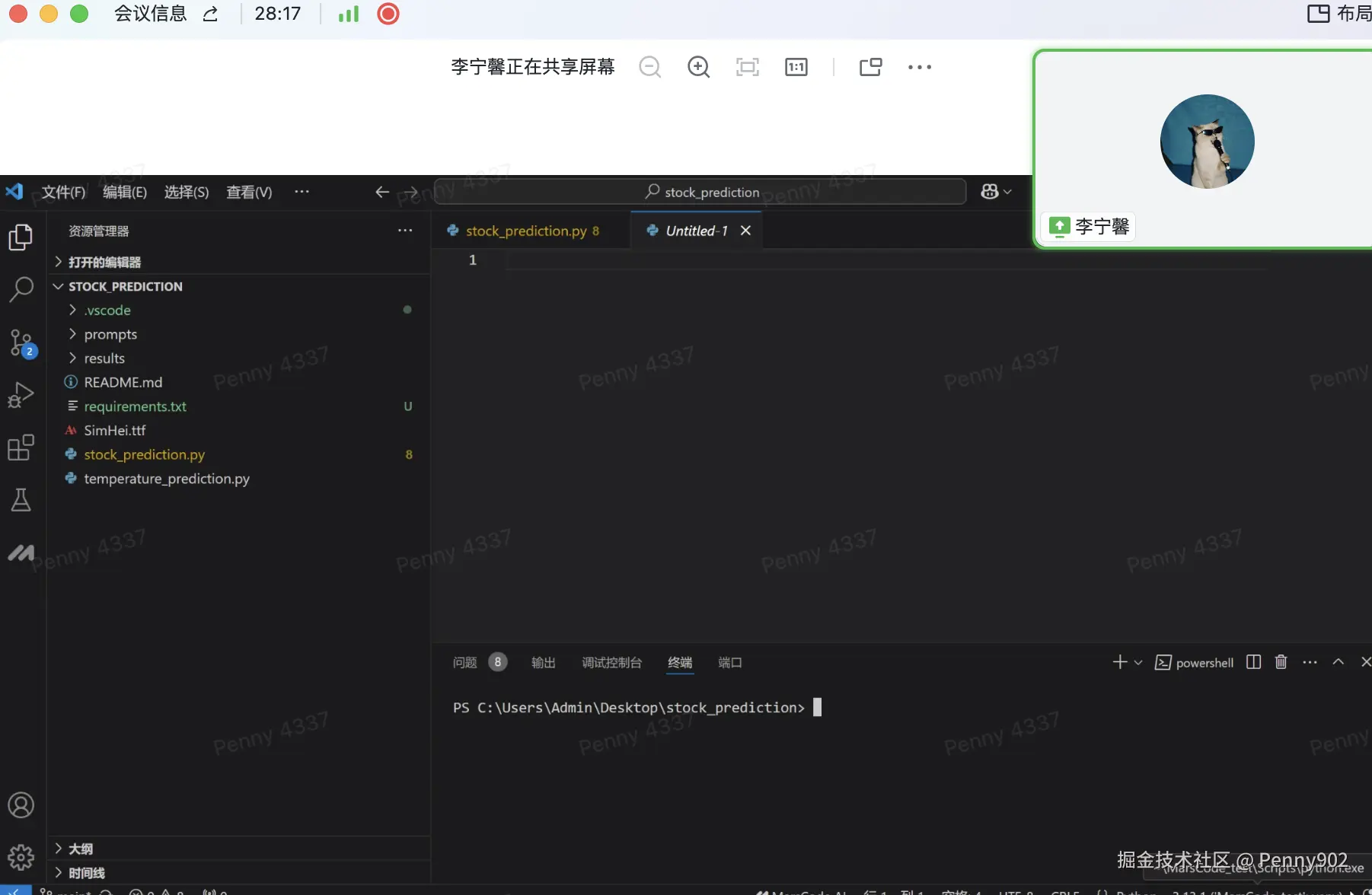Switch to Untitled-1 editor tab
The width and height of the screenshot is (1372, 895).
coord(696,231)
